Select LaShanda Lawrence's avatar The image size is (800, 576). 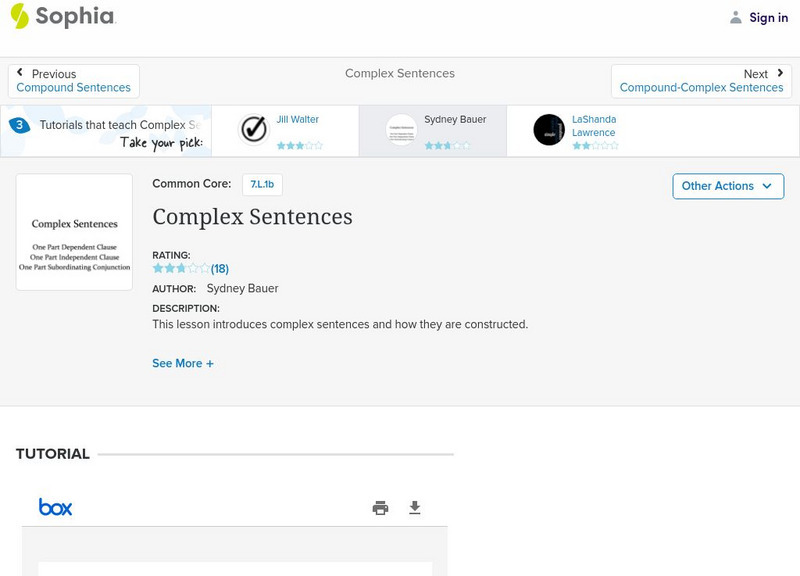549,130
